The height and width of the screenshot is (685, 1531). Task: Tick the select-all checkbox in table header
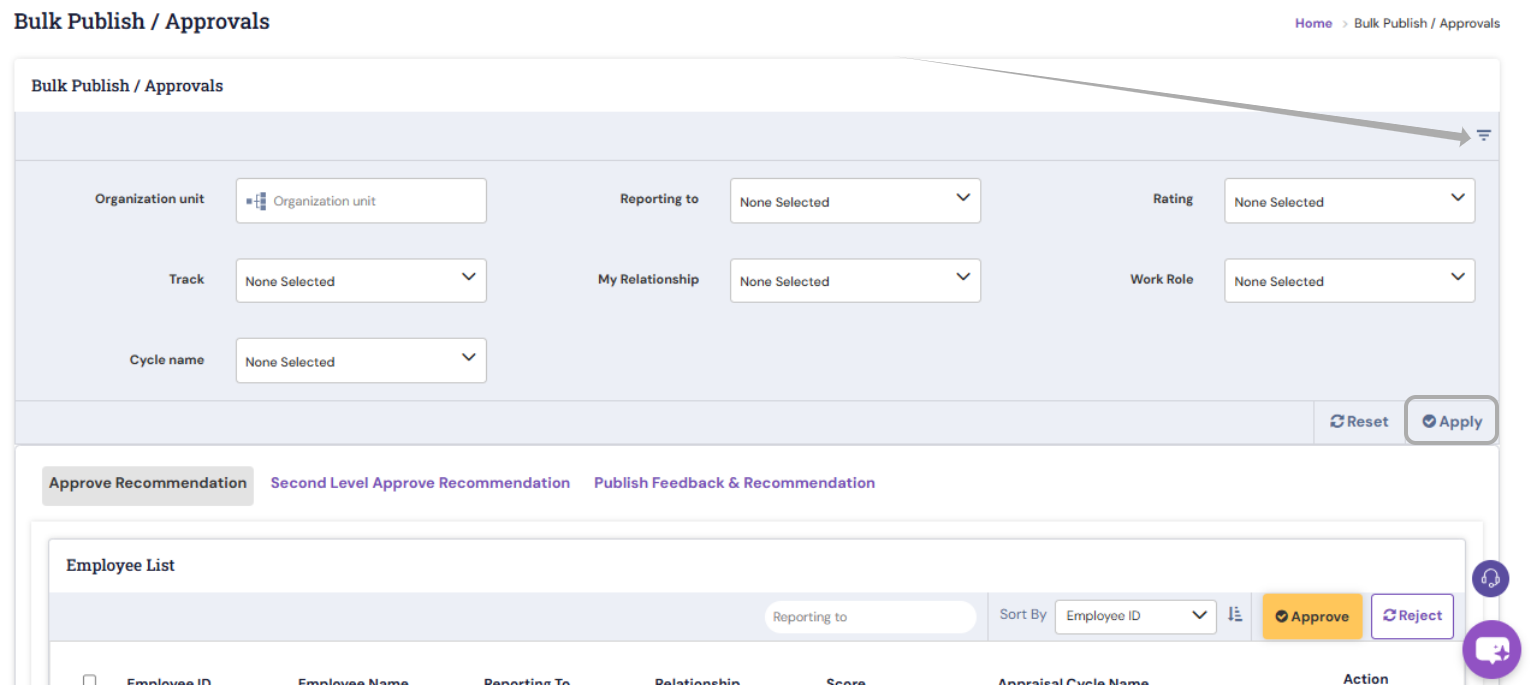point(89,680)
